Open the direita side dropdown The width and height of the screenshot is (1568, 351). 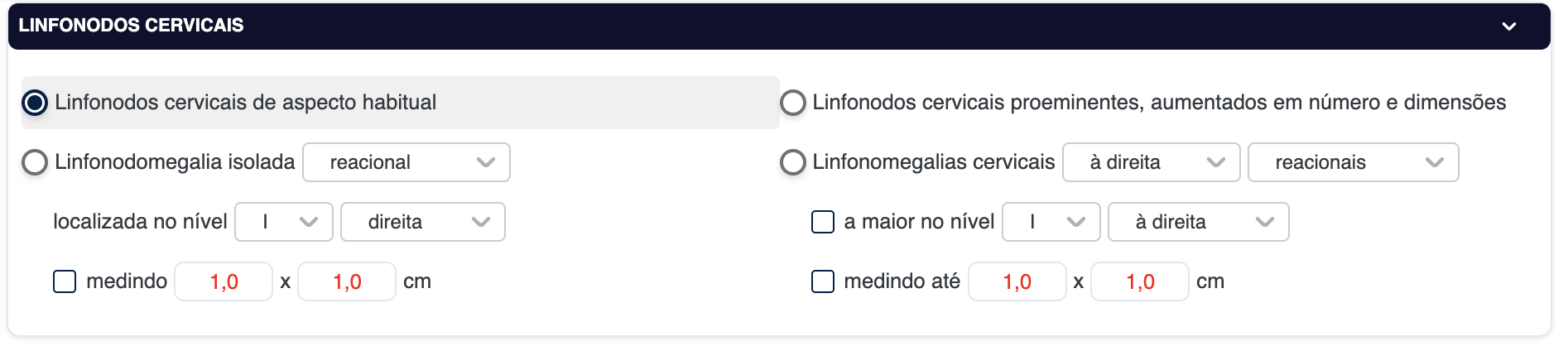[x=422, y=222]
